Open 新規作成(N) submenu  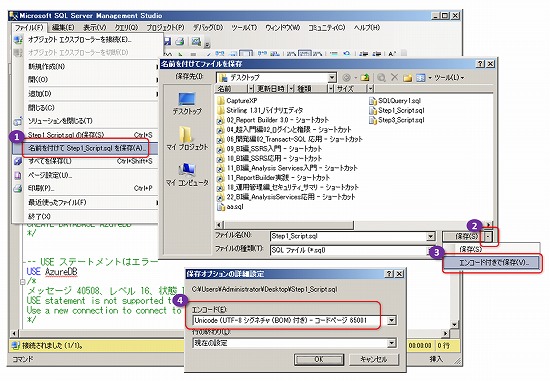pos(85,66)
